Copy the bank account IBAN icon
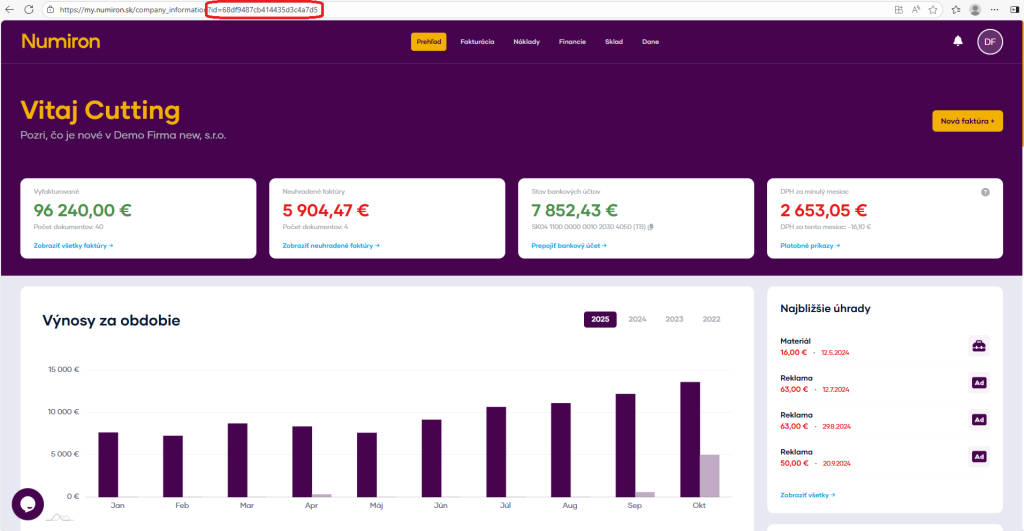 (650, 227)
